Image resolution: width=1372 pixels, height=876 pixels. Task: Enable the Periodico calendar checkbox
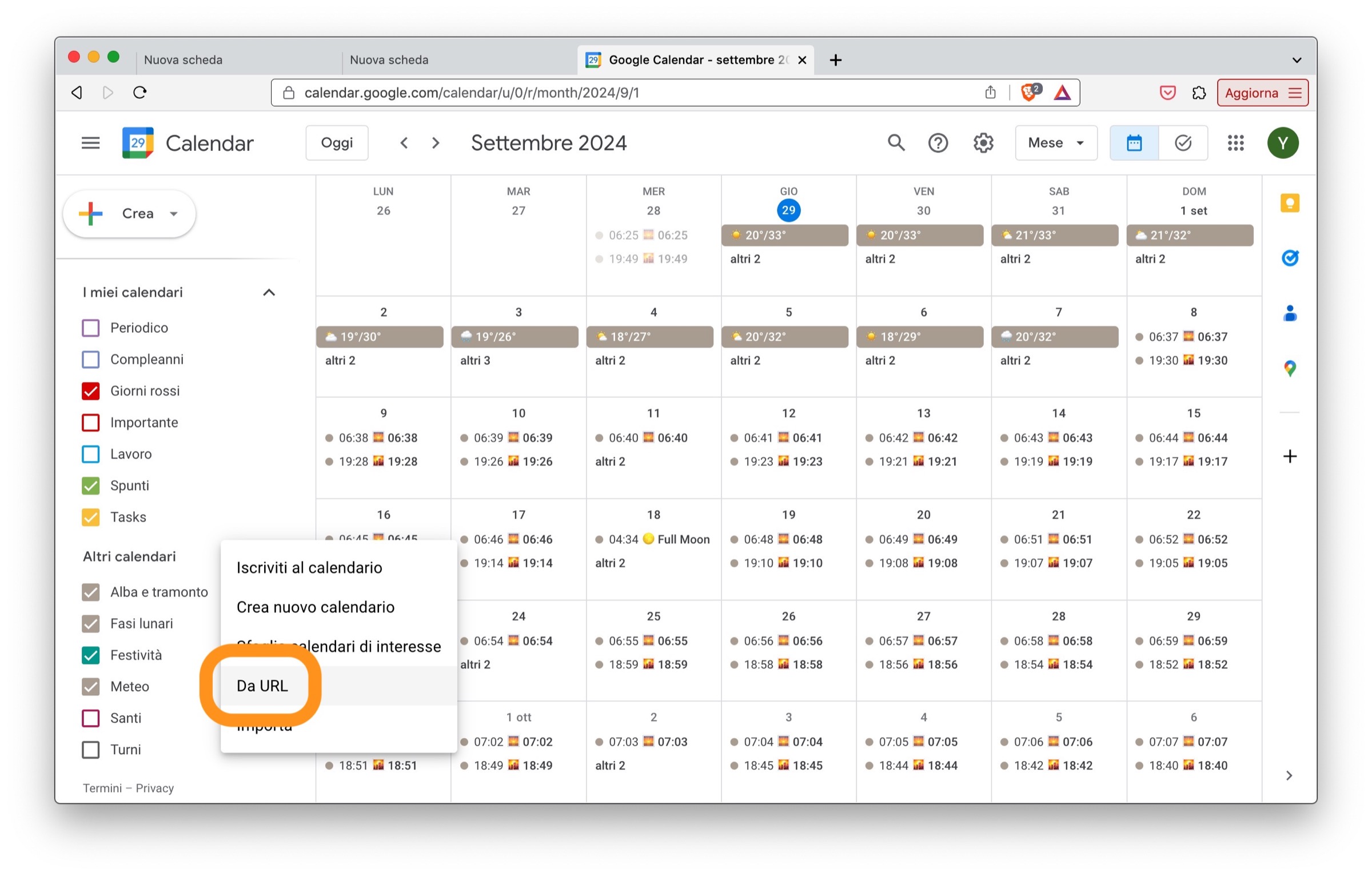[90, 328]
